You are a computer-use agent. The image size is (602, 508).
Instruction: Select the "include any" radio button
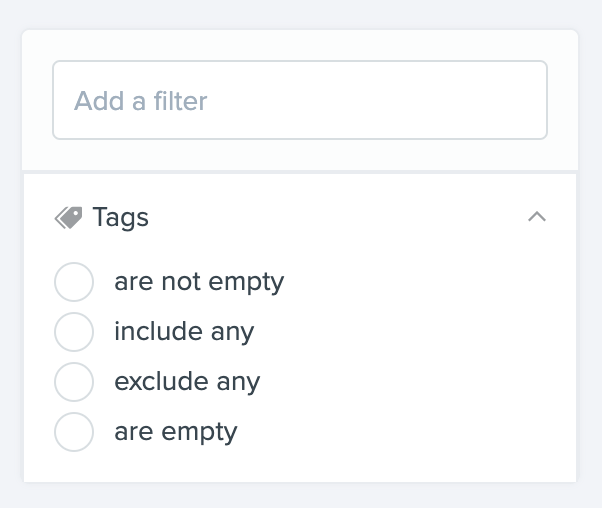pyautogui.click(x=74, y=332)
